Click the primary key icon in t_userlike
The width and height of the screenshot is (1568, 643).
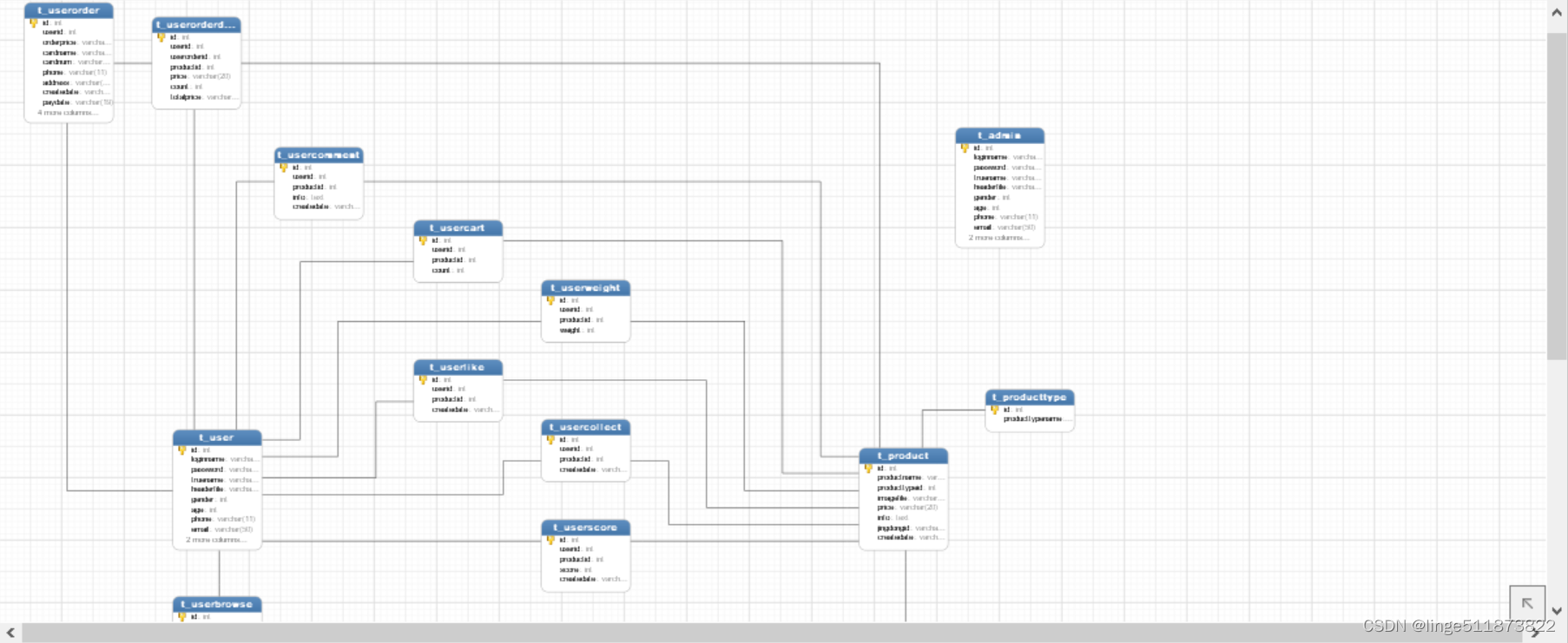point(423,380)
